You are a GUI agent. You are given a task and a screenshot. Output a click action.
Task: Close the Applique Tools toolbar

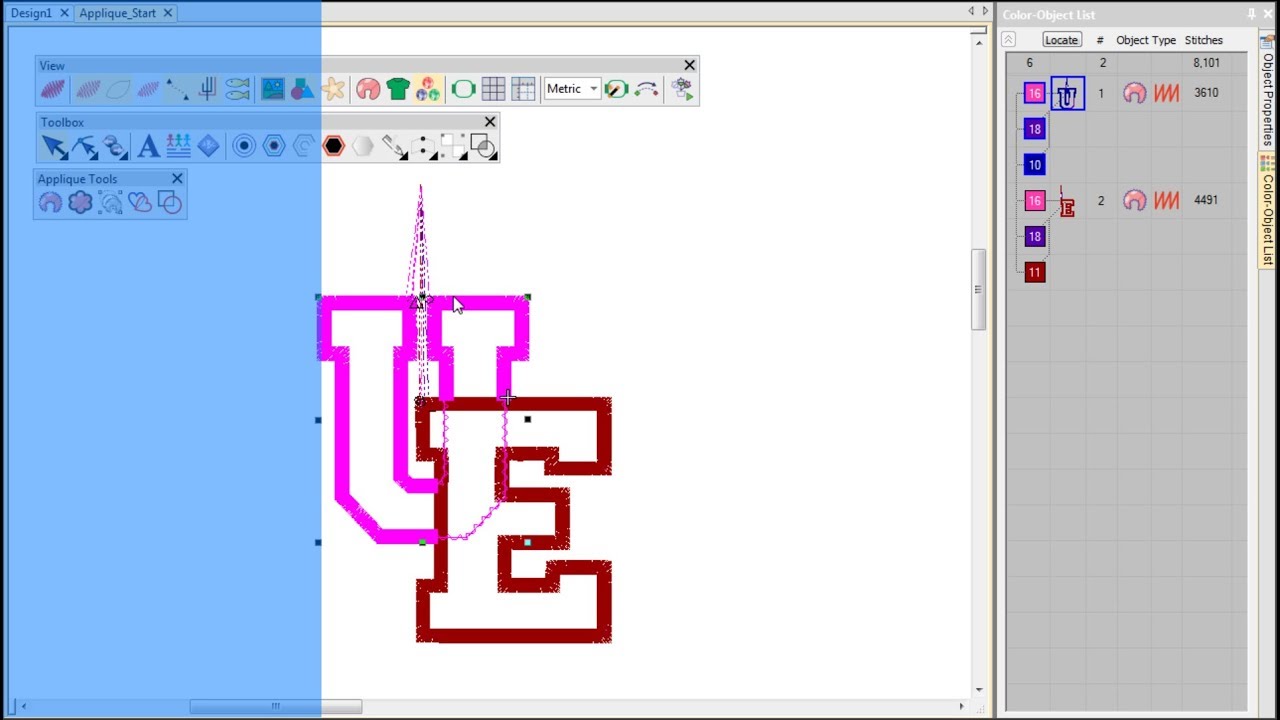177,179
